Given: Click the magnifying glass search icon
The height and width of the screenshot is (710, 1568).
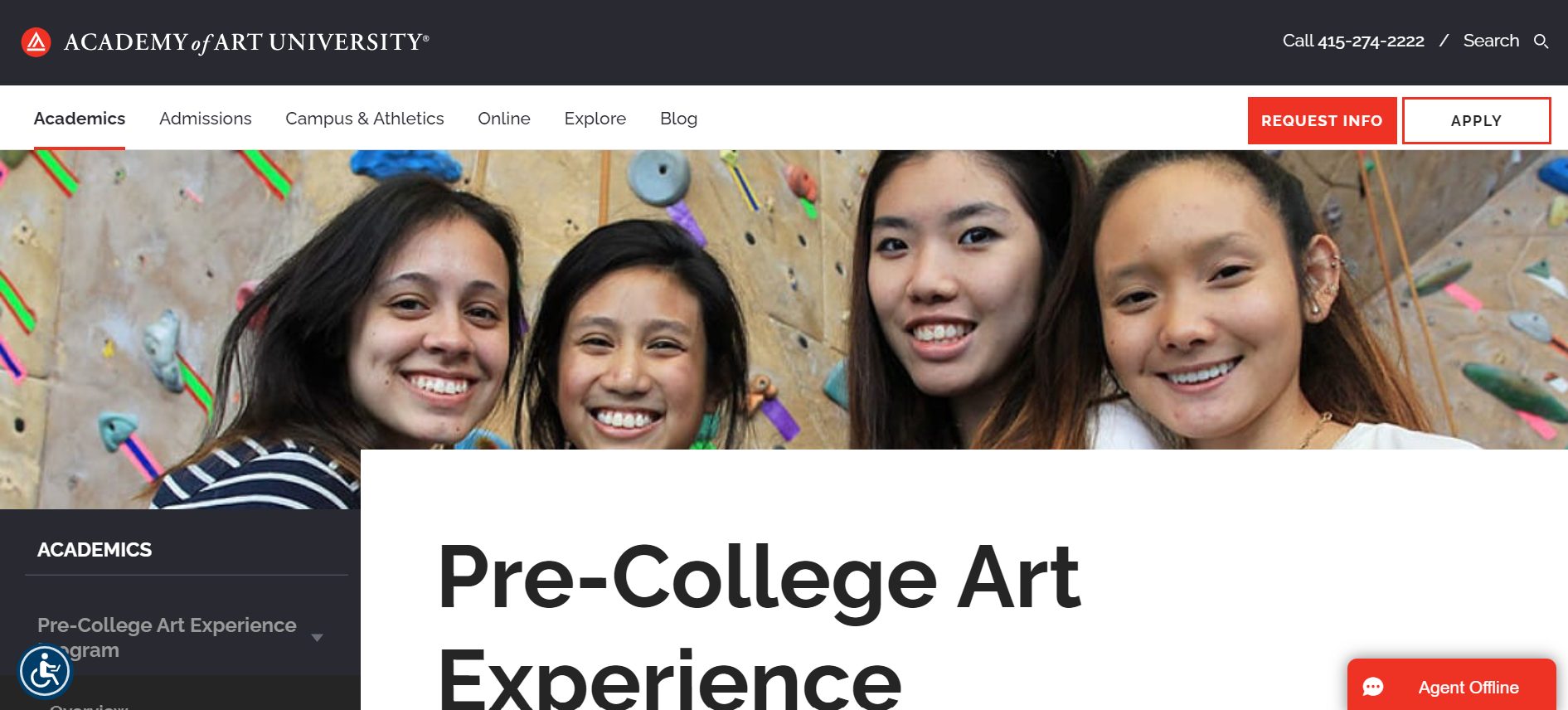Looking at the screenshot, I should 1541,41.
